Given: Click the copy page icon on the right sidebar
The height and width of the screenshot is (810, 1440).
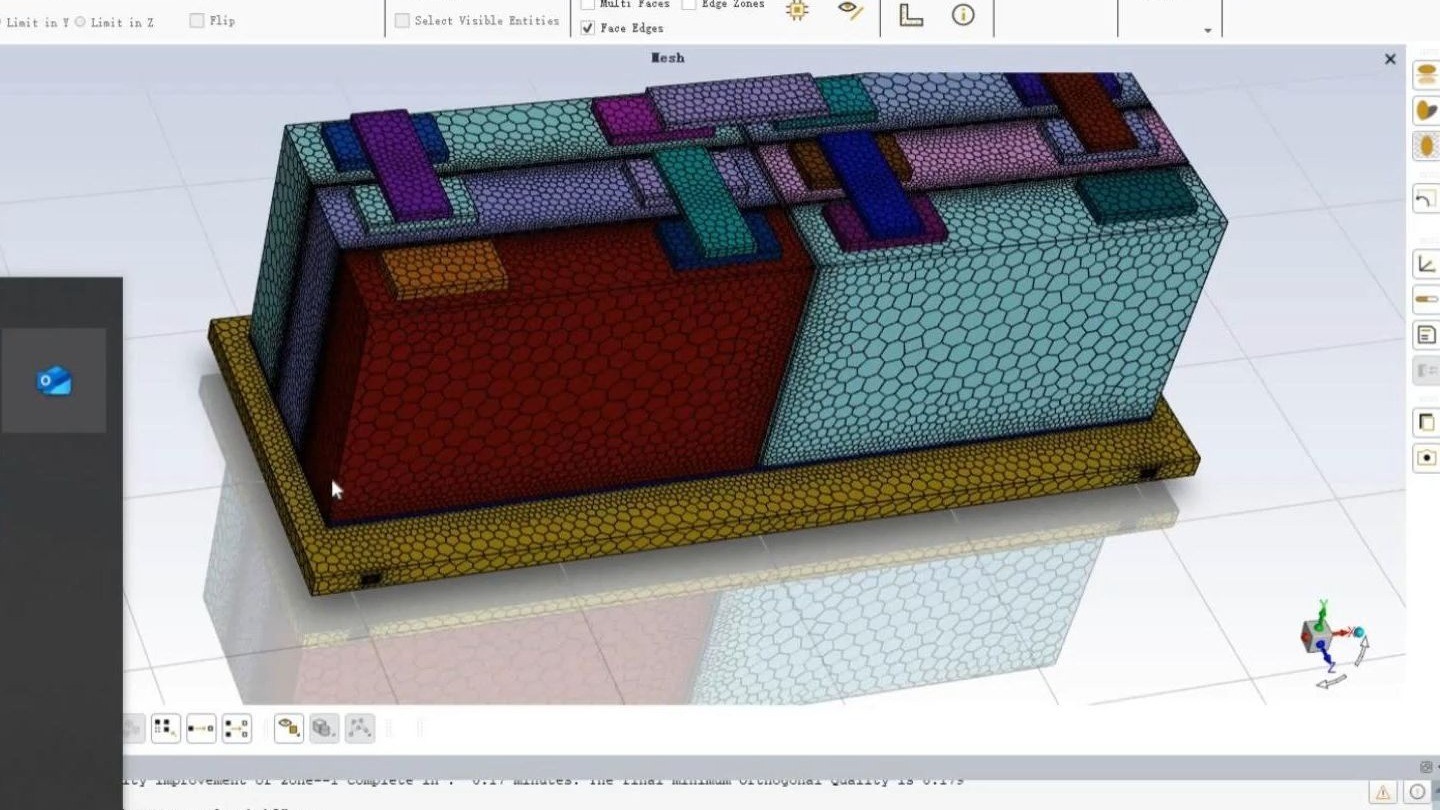Looking at the screenshot, I should [x=1425, y=421].
